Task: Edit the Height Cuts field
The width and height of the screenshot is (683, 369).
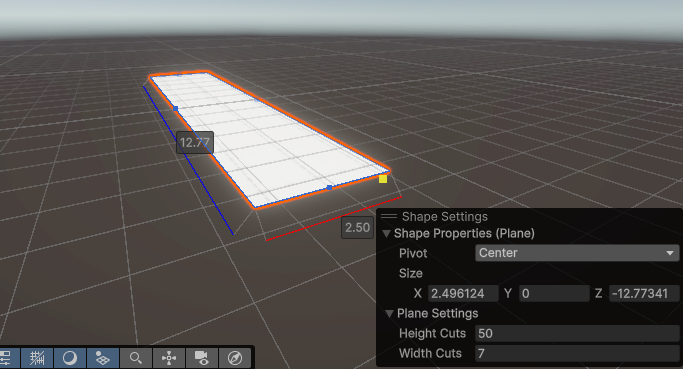Action: click(x=577, y=334)
